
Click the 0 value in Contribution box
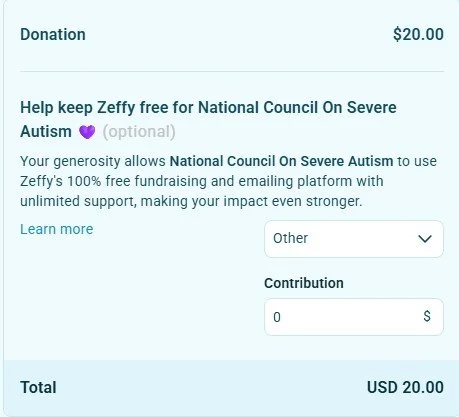pyautogui.click(x=277, y=317)
